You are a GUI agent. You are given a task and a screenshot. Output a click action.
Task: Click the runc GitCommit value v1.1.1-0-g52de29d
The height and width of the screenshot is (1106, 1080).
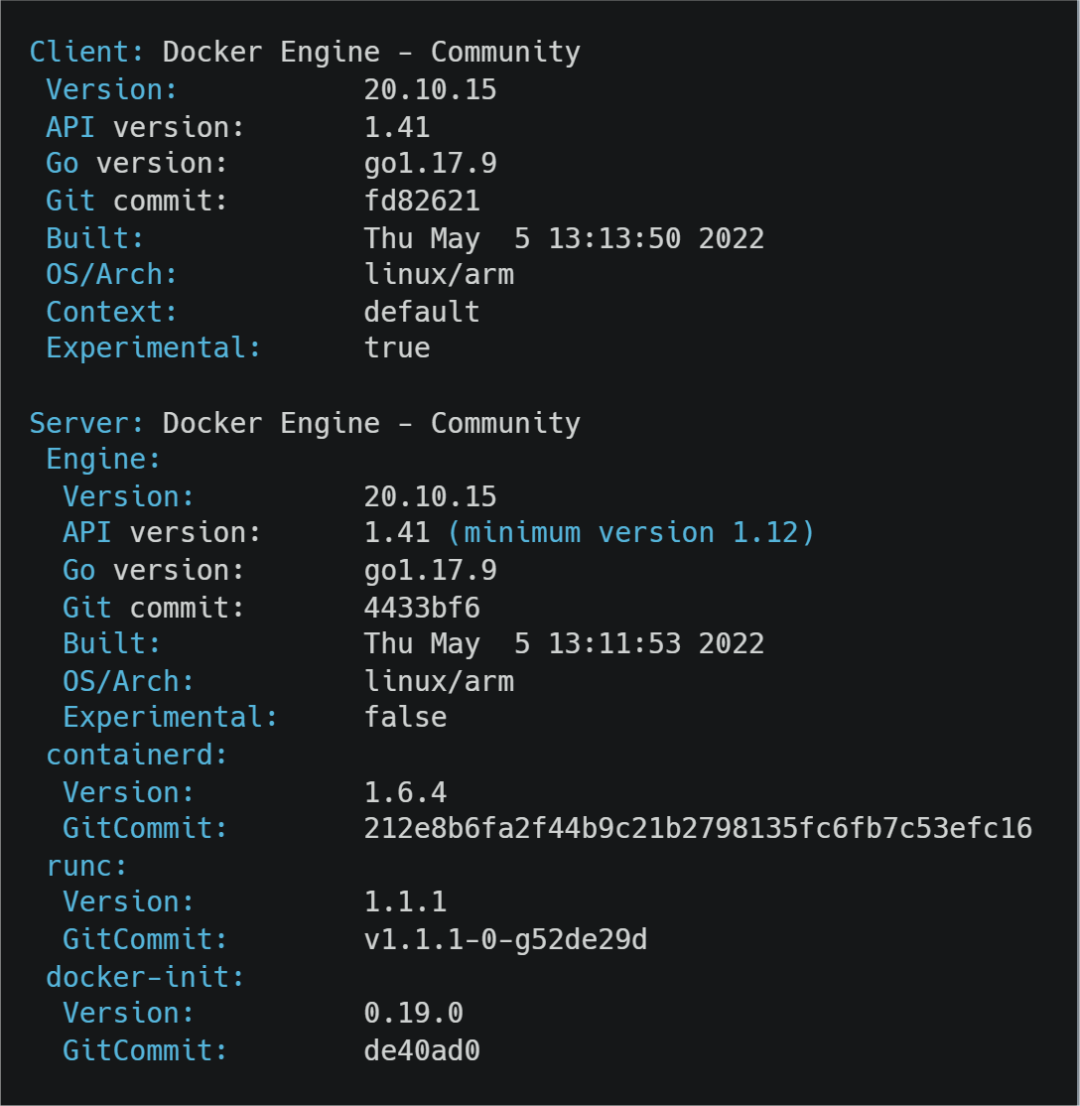(x=505, y=940)
